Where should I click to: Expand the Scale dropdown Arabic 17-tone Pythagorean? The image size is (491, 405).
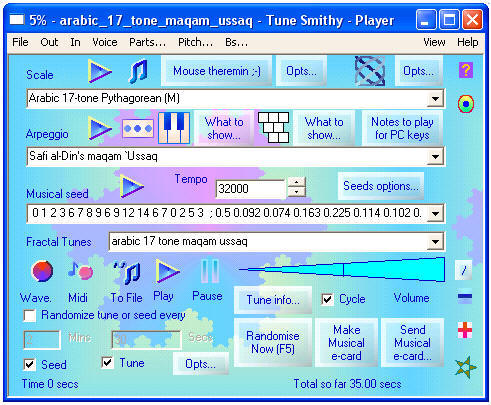(435, 99)
